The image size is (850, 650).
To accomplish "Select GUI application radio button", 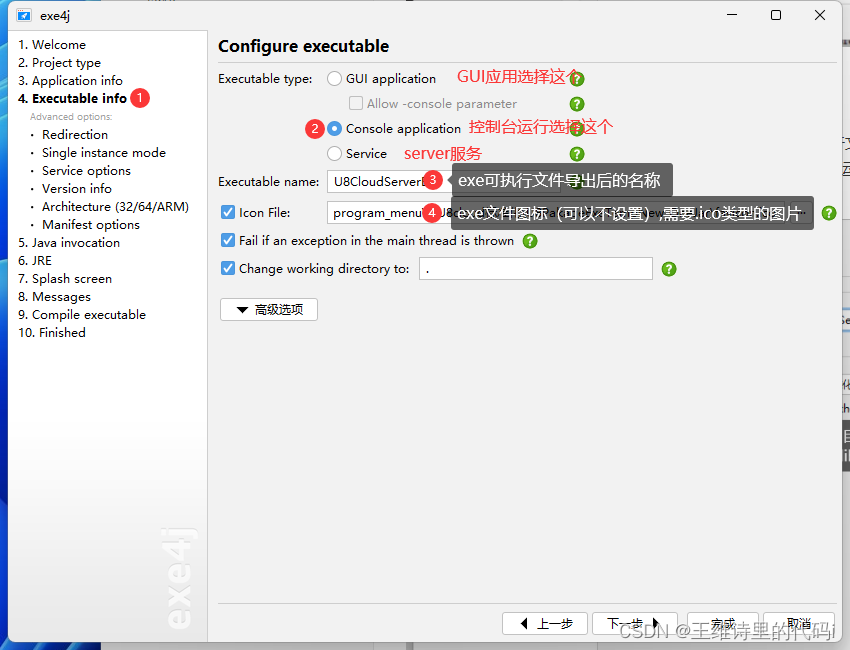I will [x=334, y=79].
